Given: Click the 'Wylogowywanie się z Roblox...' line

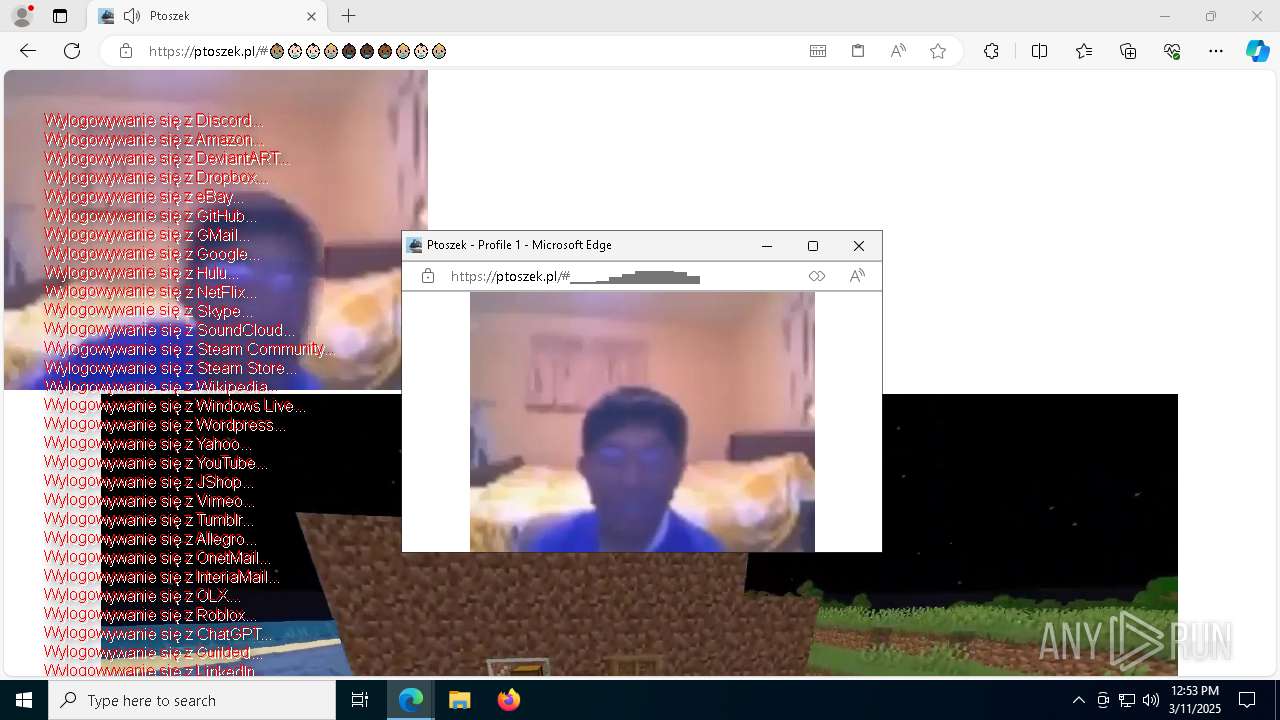Looking at the screenshot, I should click(x=151, y=615).
